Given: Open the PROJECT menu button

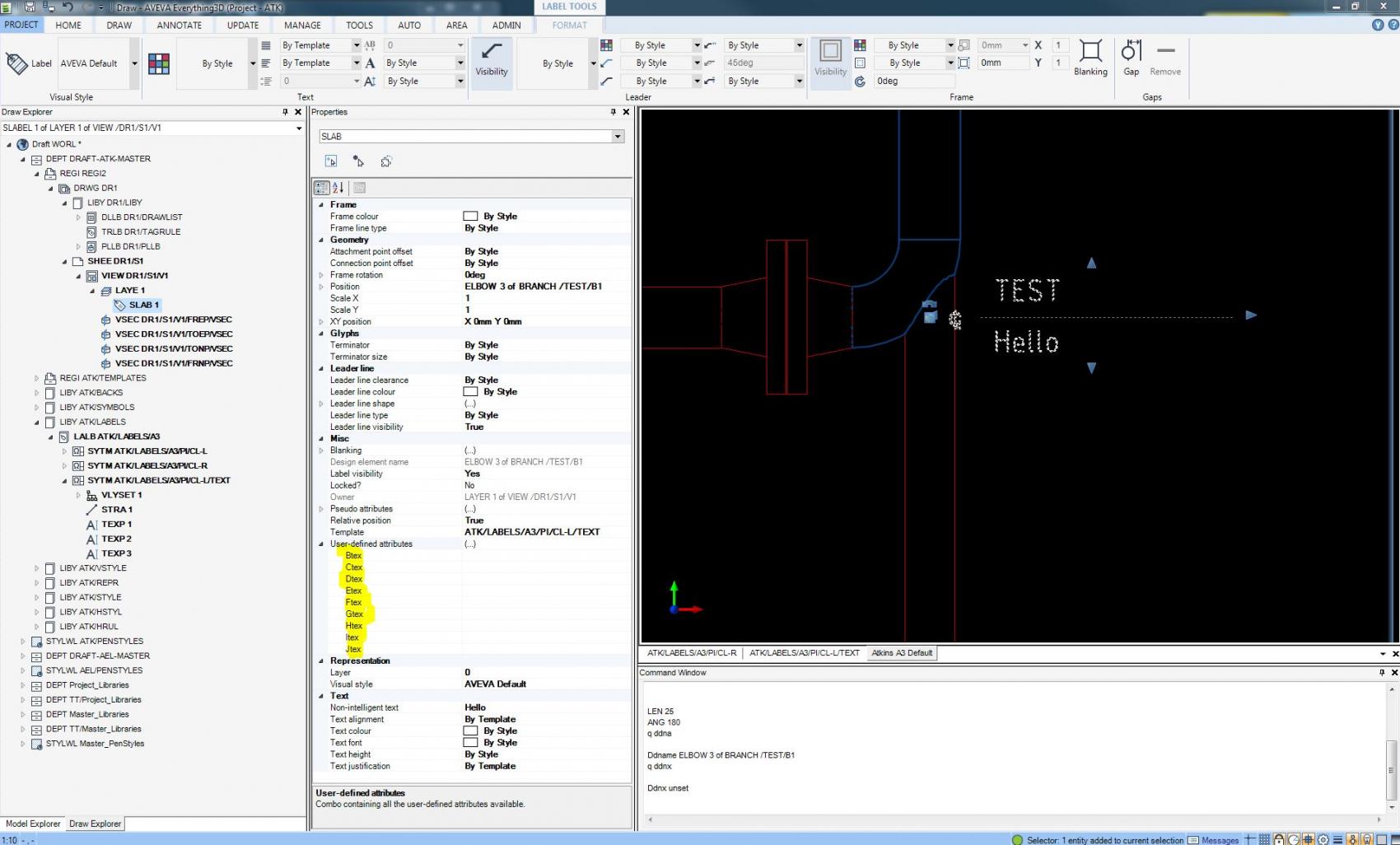Looking at the screenshot, I should [21, 25].
